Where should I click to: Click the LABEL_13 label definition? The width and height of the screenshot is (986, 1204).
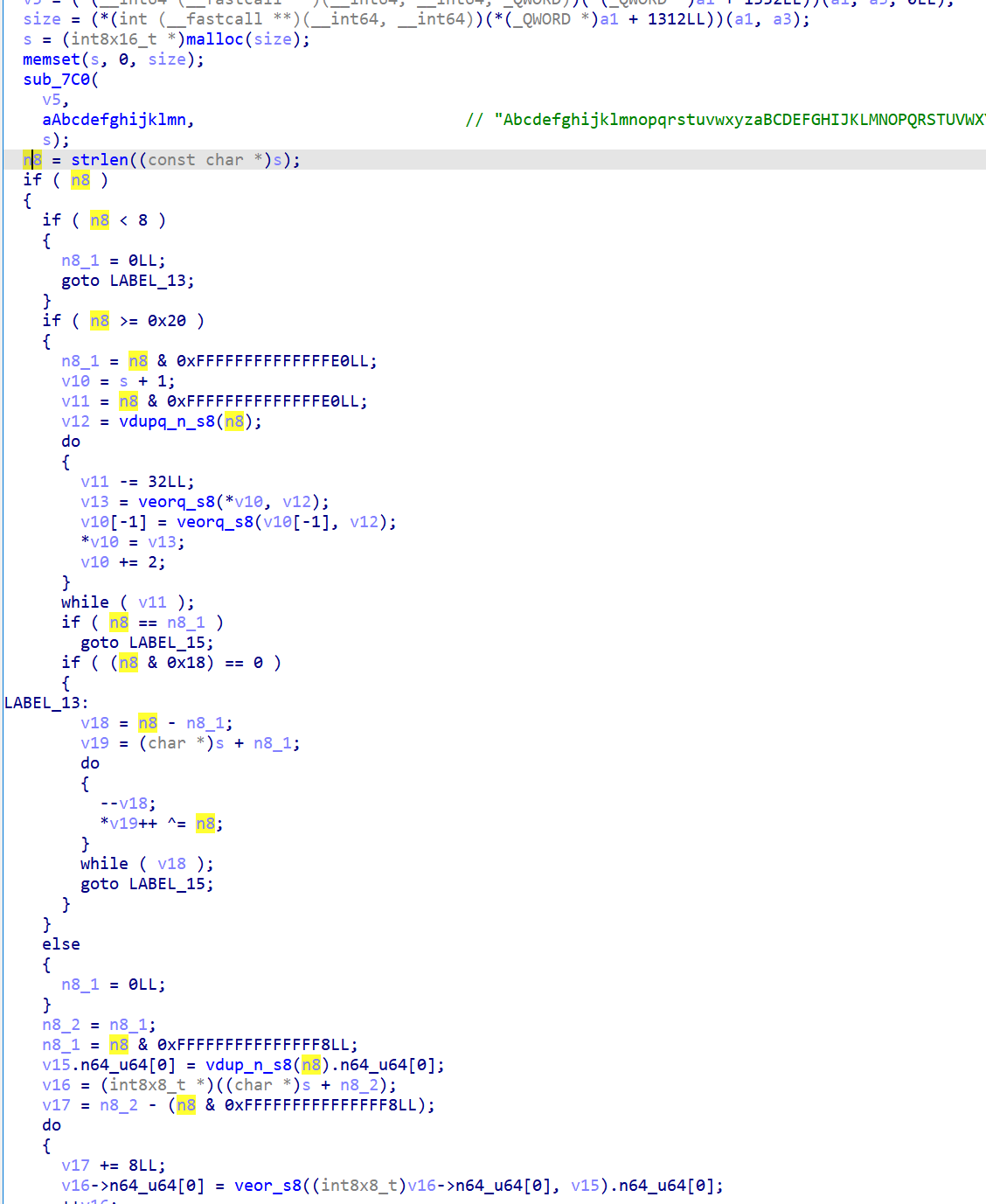click(40, 702)
